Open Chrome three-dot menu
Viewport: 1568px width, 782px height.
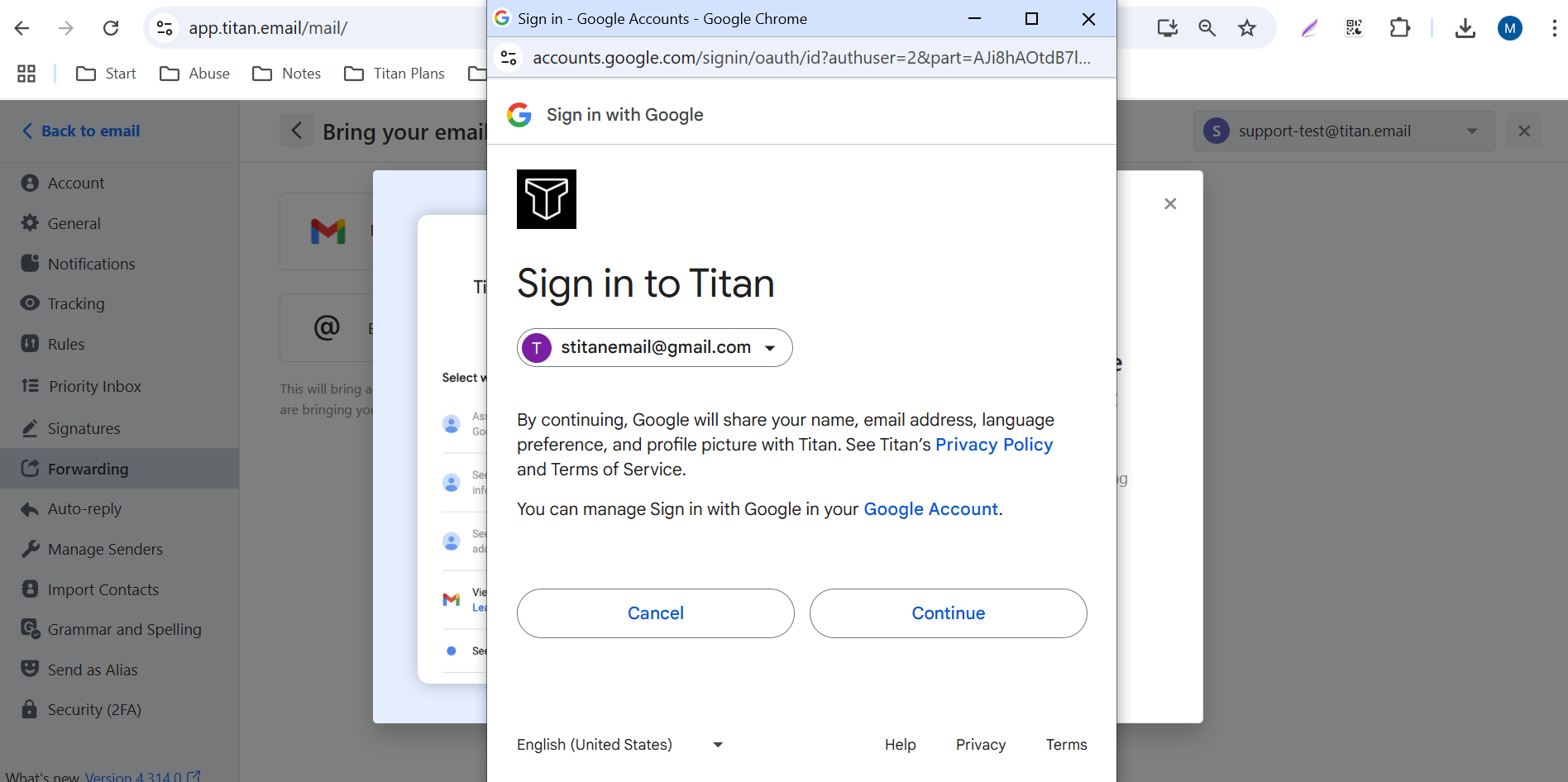click(1555, 28)
